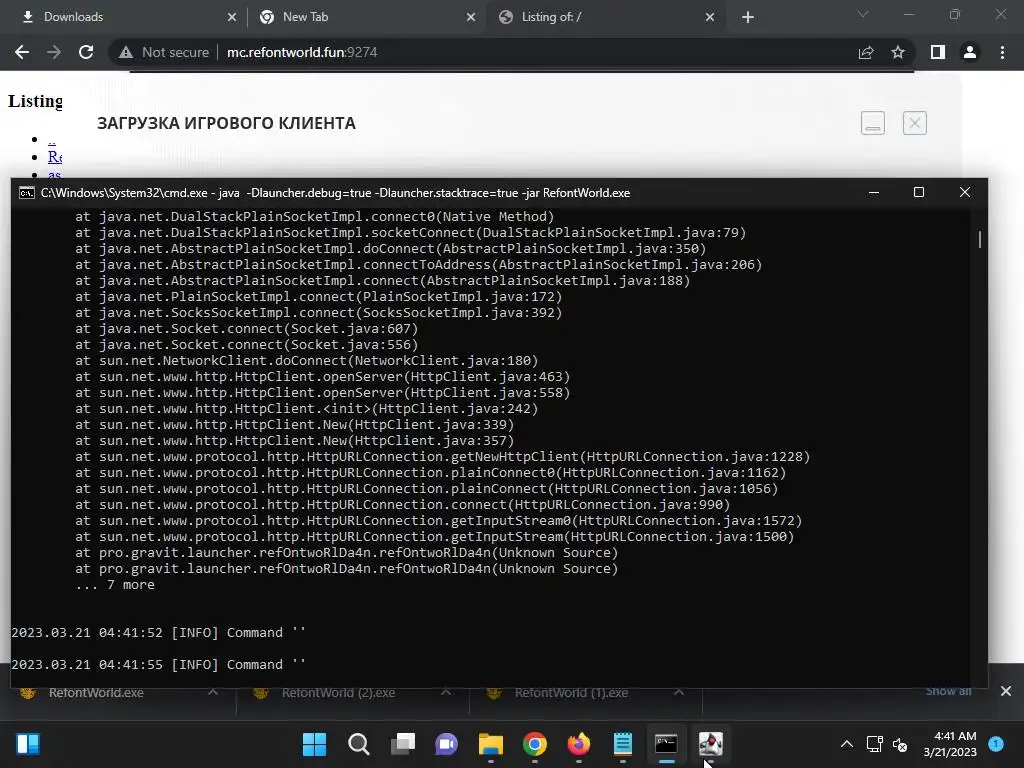
Task: Click Show all downloads
Action: click(x=948, y=692)
